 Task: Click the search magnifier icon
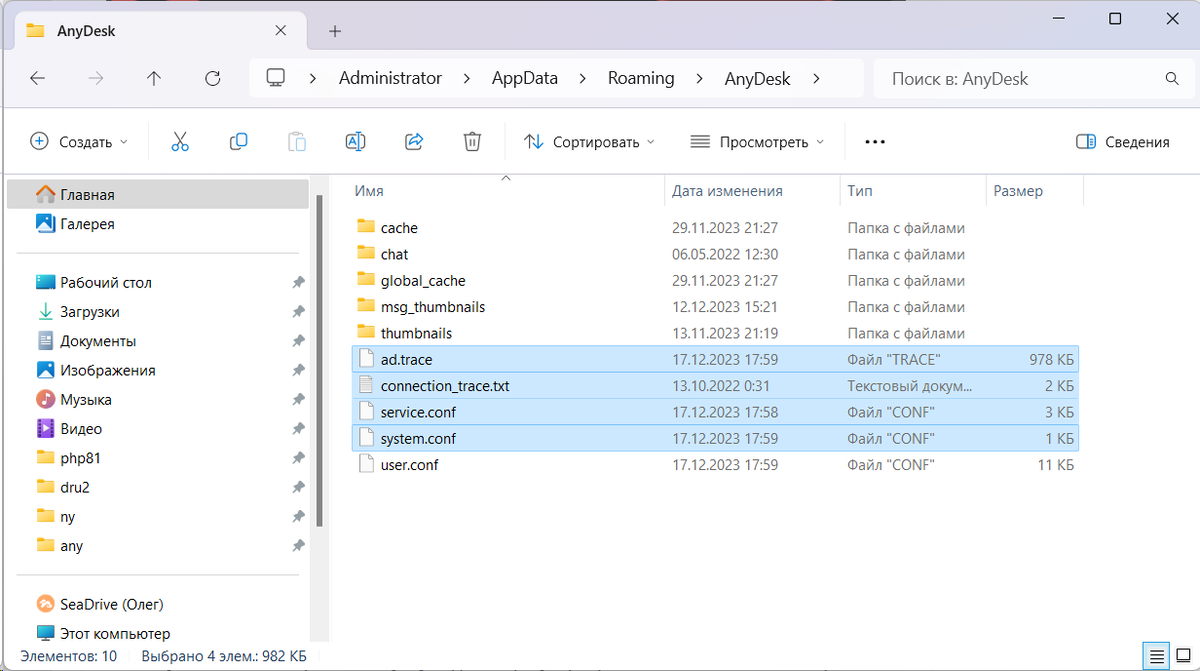click(1172, 78)
